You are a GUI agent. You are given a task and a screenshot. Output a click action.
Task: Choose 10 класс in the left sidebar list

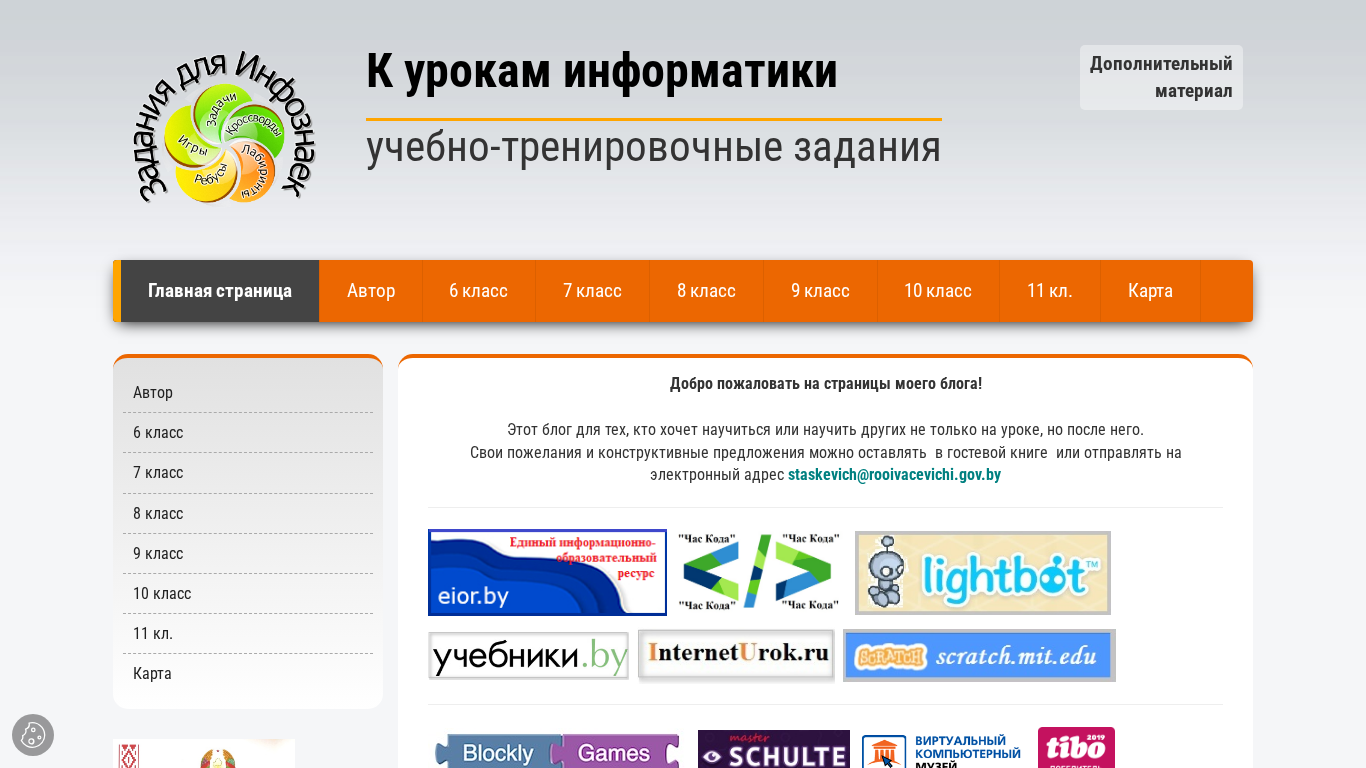click(248, 594)
